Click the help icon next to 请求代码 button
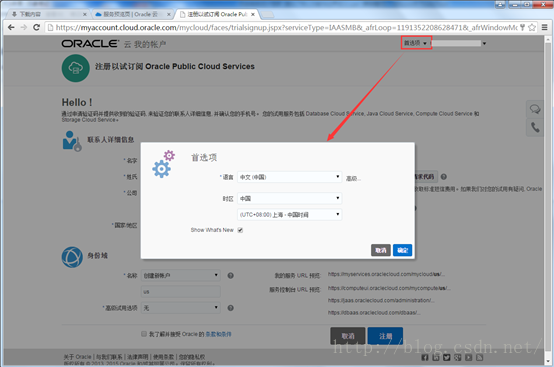Screen dimensions: 554x367 (443, 177)
